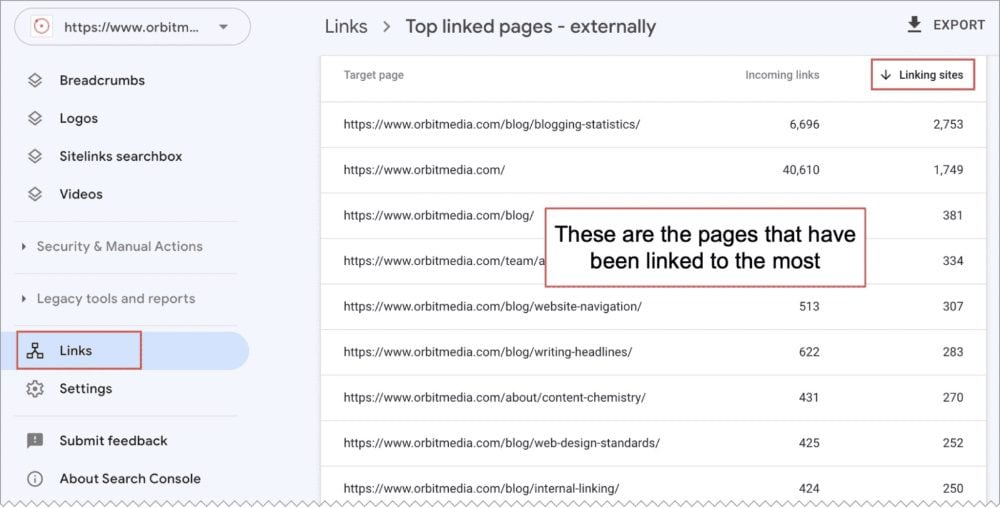Image resolution: width=1000 pixels, height=508 pixels.
Task: Click the About Search Console info icon
Action: pyautogui.click(x=35, y=479)
